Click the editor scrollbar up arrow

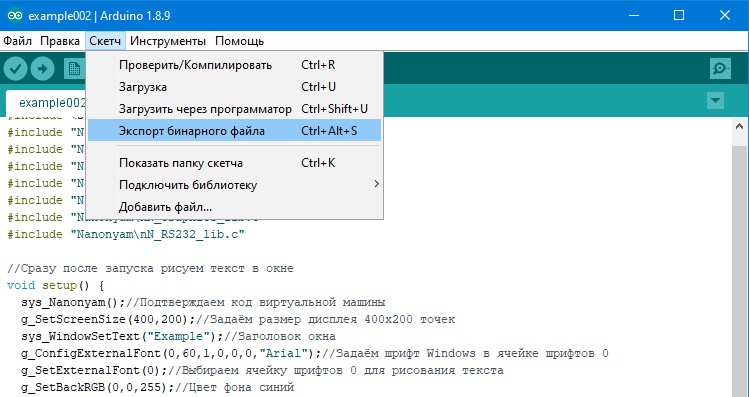(739, 126)
